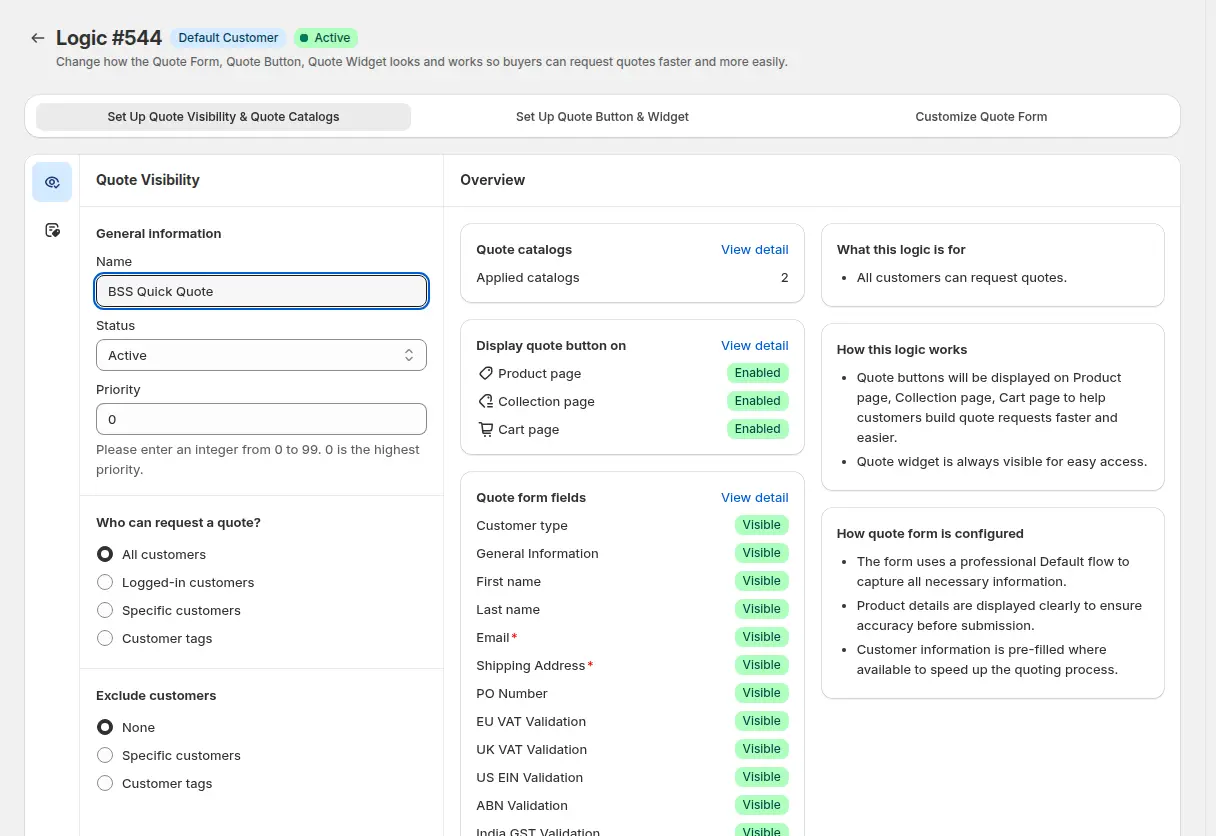Click the PO Number field label
Screen dimensions: 1216x836
coord(512,694)
